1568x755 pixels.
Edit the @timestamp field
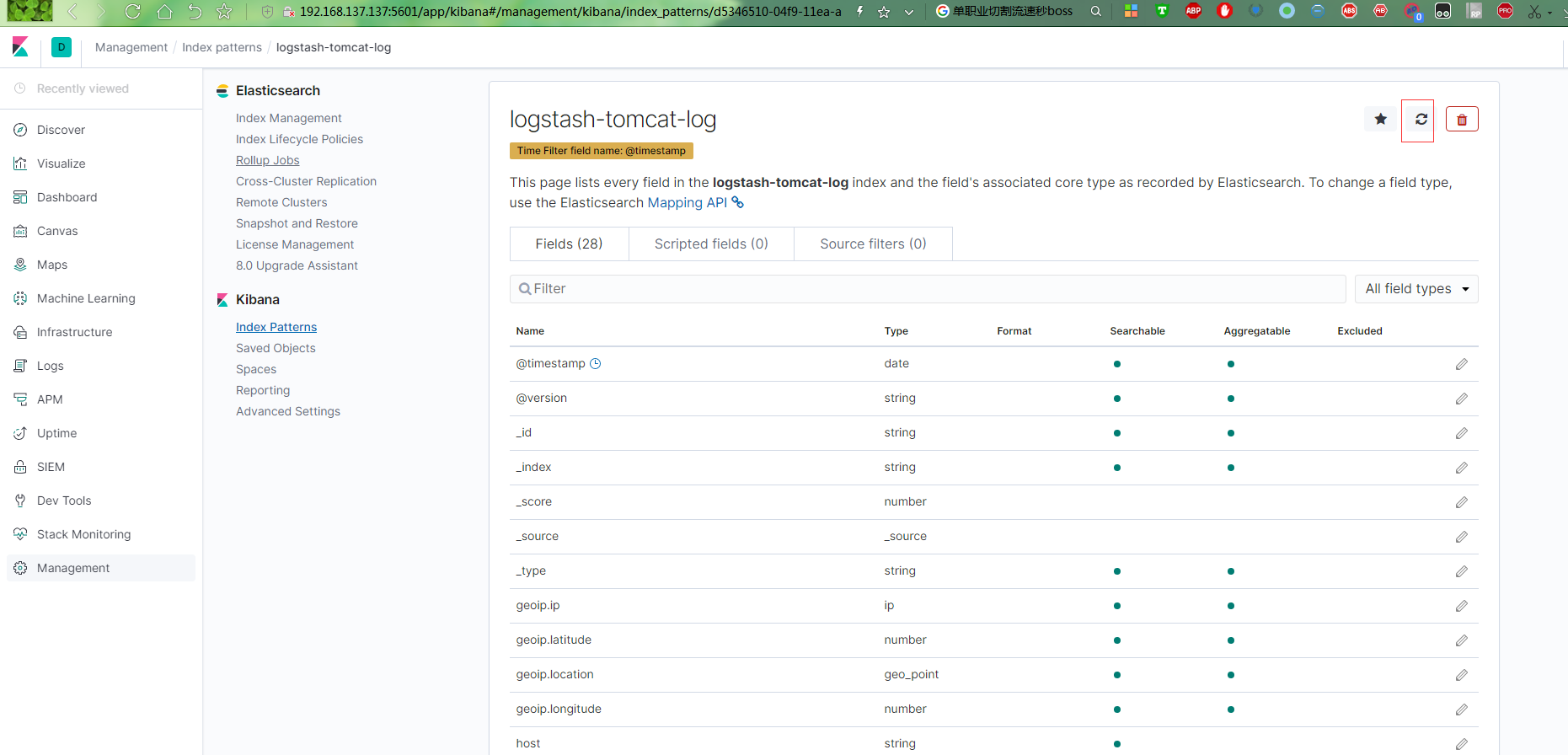click(1461, 364)
